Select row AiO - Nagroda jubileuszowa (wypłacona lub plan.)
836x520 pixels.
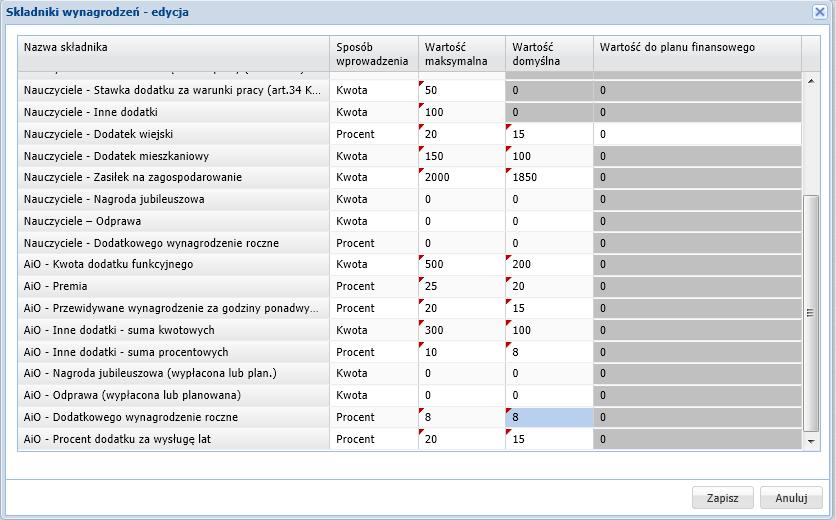pos(409,373)
